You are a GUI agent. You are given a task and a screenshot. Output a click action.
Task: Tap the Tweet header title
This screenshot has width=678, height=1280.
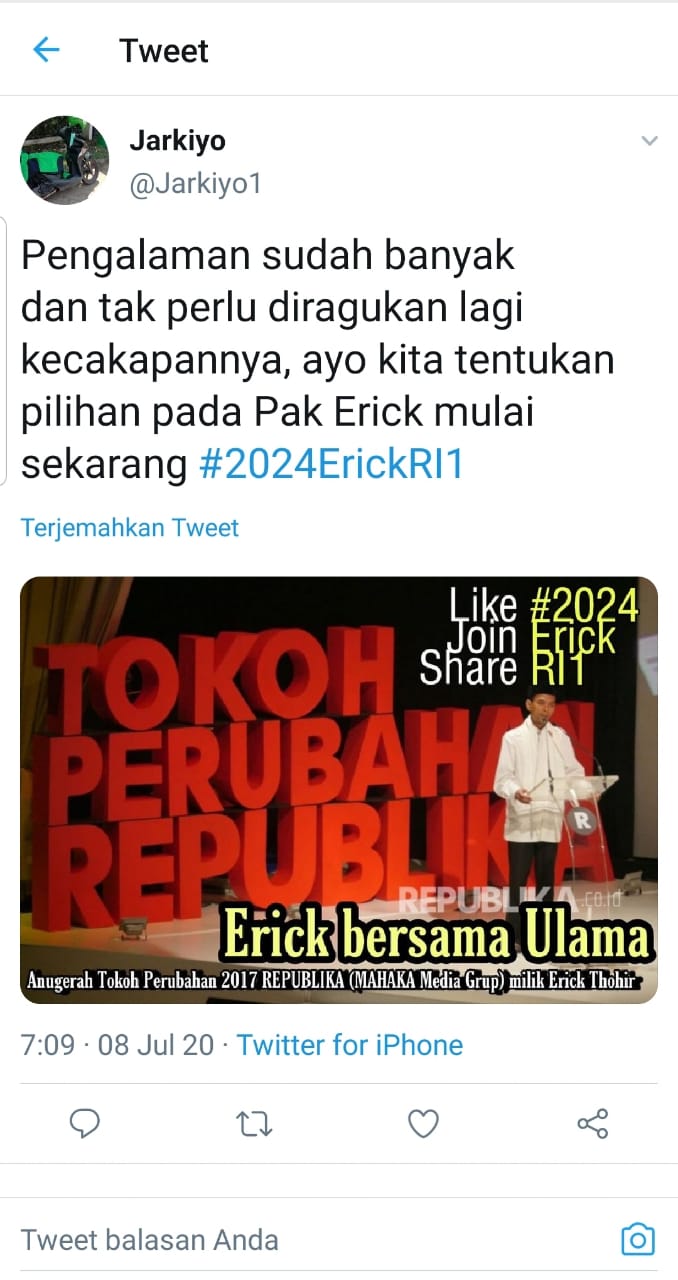click(164, 50)
